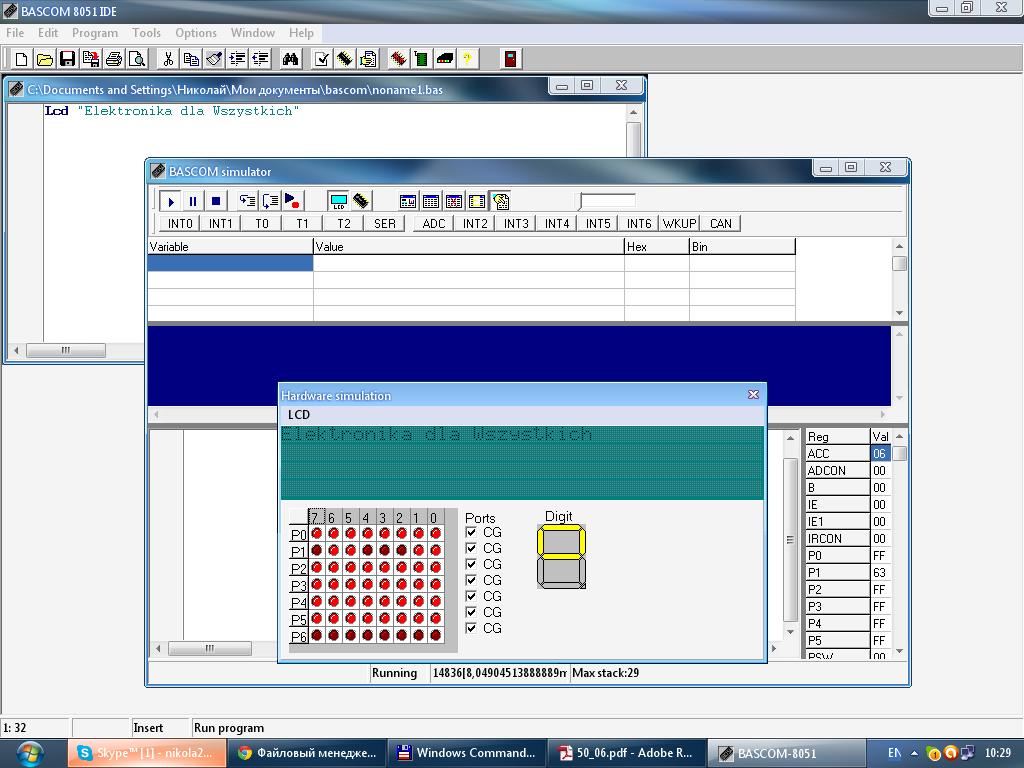Compile the program with the black chip icon
Screen dimensions: 1024x768
pos(345,59)
